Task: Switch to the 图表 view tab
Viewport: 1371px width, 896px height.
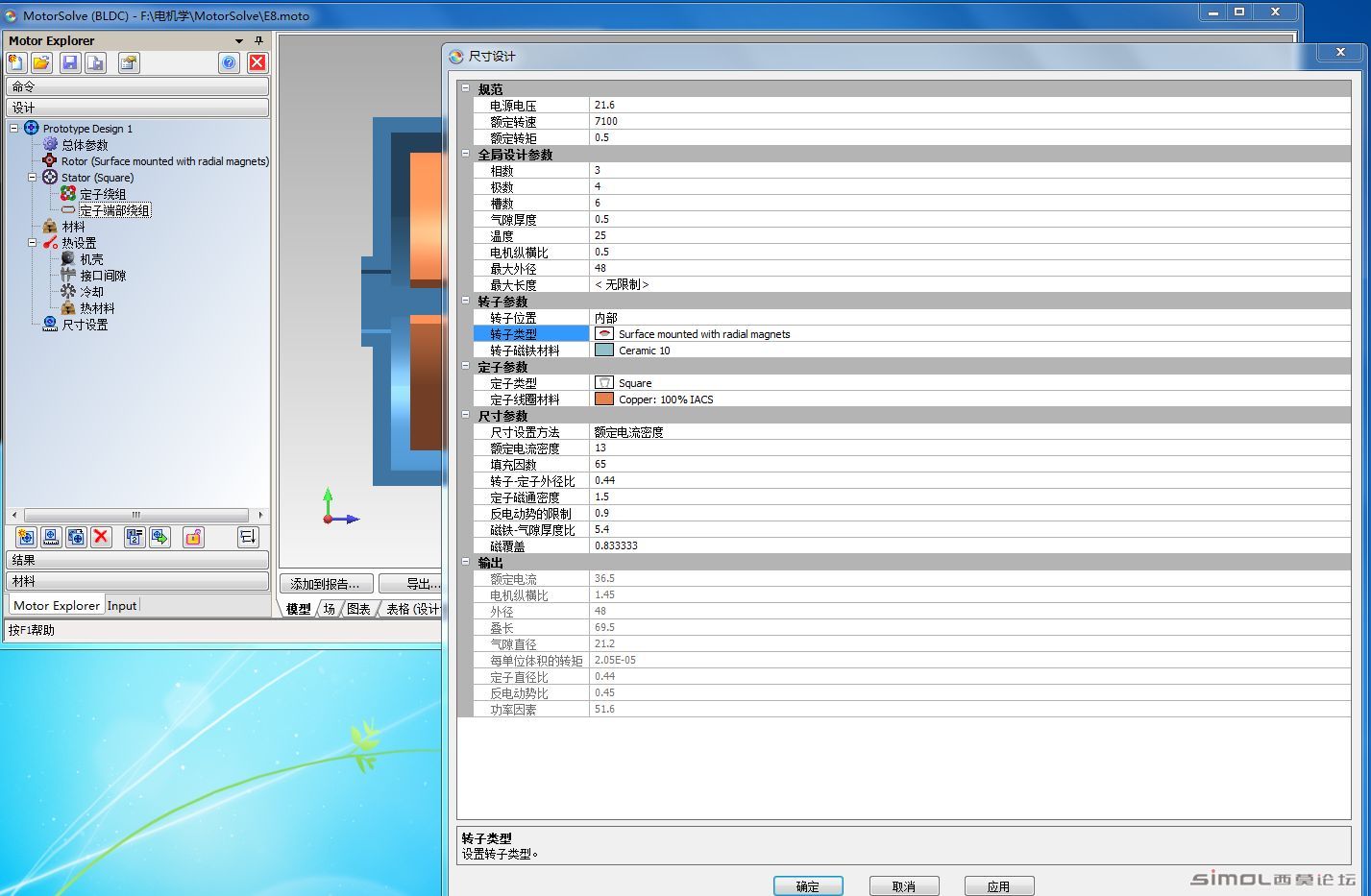Action: click(358, 609)
